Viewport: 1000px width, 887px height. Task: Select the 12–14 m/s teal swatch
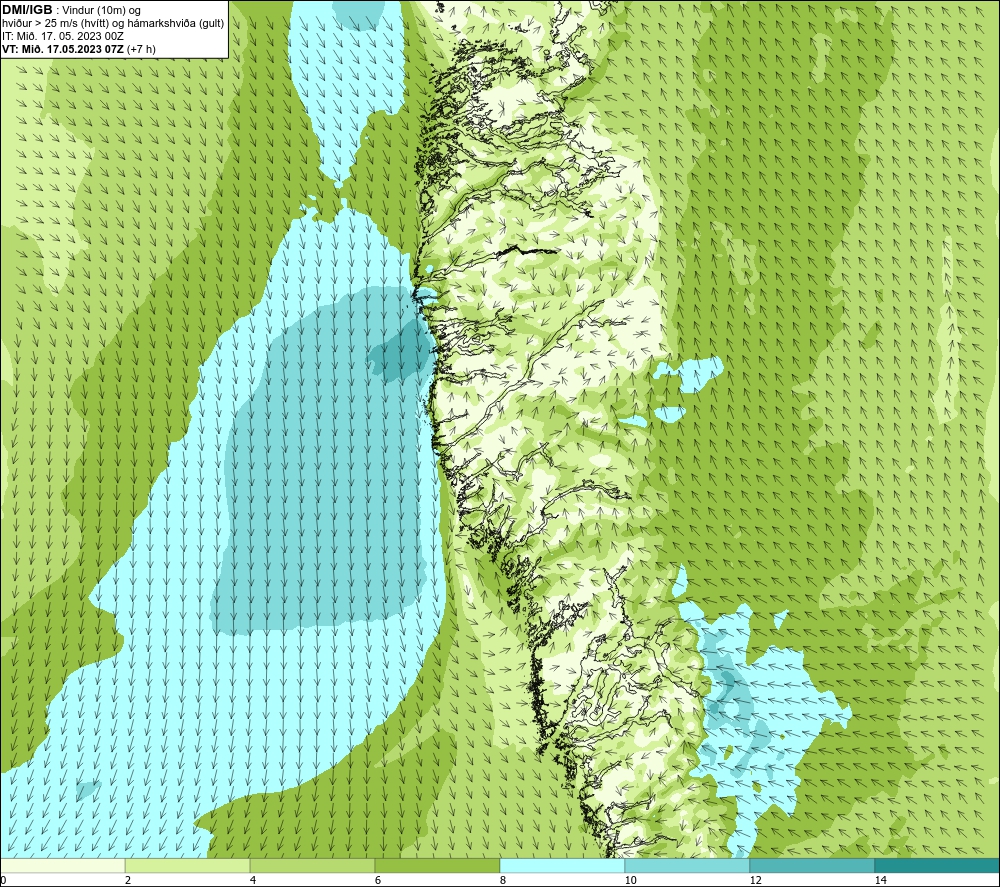812,866
